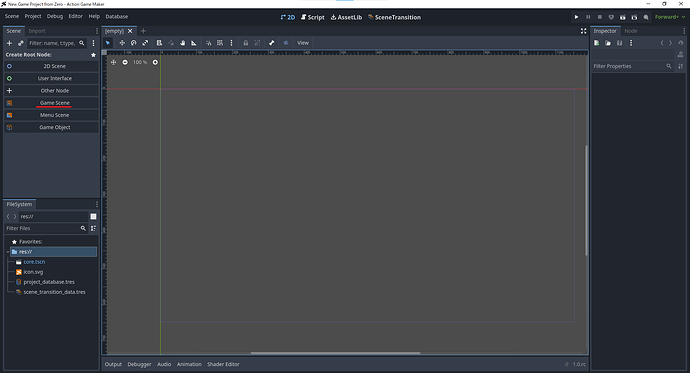Image resolution: width=690 pixels, height=373 pixels.
Task: Toggle Movie Maker mode icon
Action: pyautogui.click(x=646, y=17)
